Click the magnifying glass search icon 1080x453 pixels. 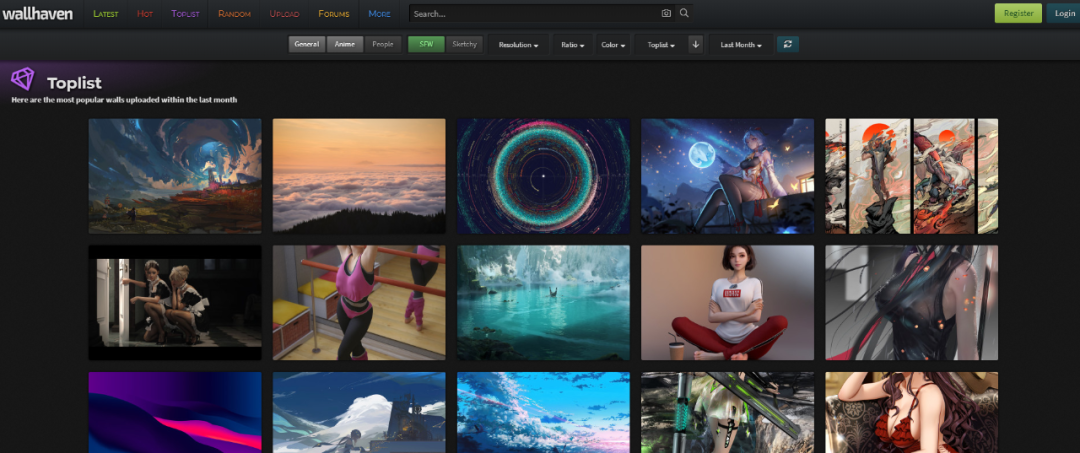(684, 13)
